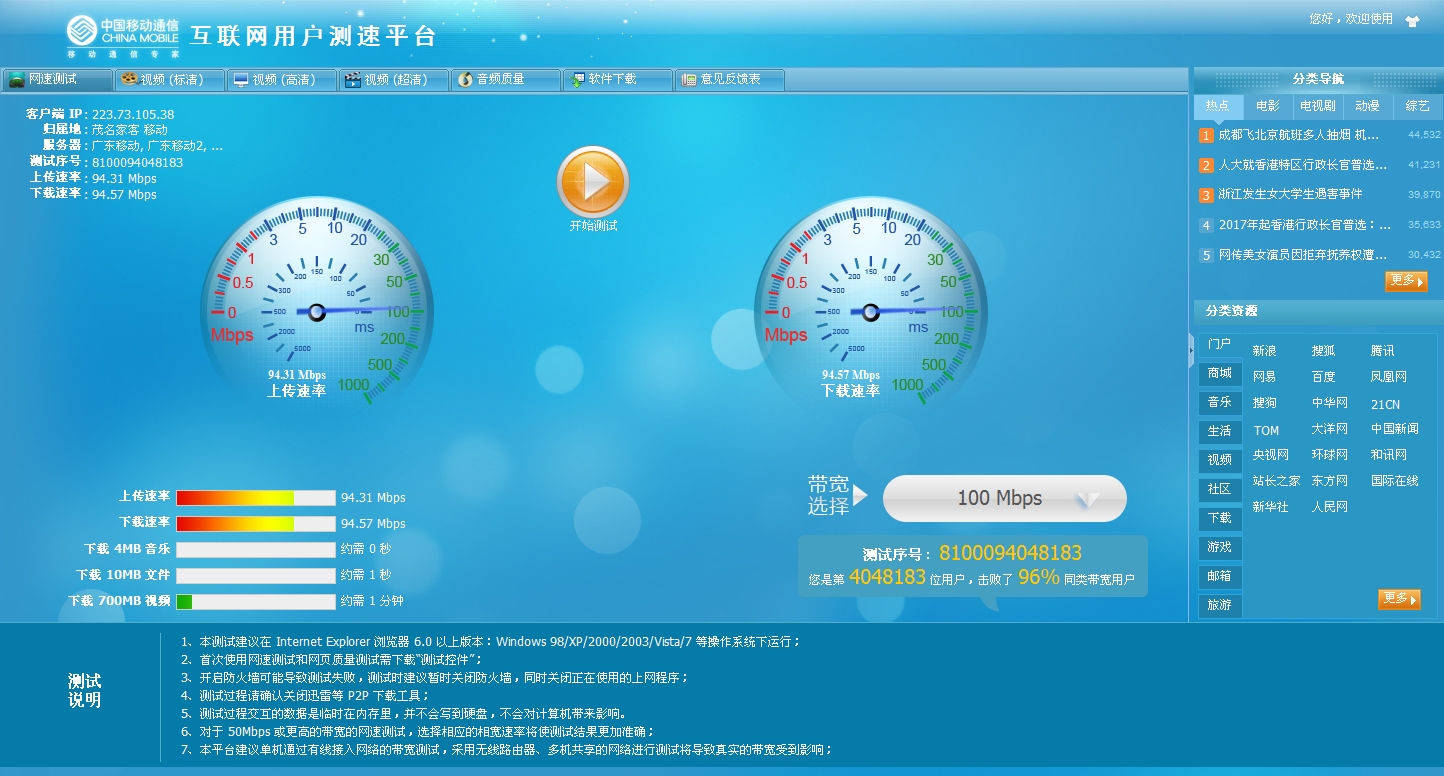Open hot news item ranked number 3

click(1290, 194)
